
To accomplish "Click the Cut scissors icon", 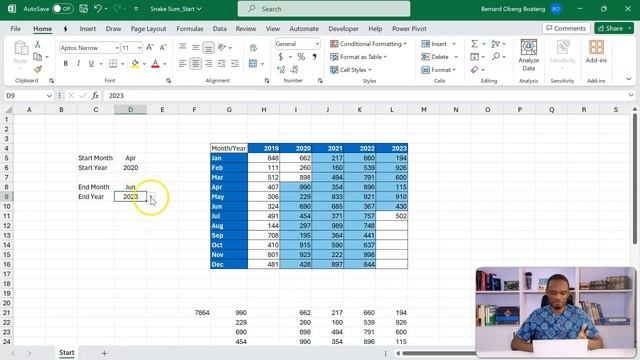I will pyautogui.click(x=38, y=44).
